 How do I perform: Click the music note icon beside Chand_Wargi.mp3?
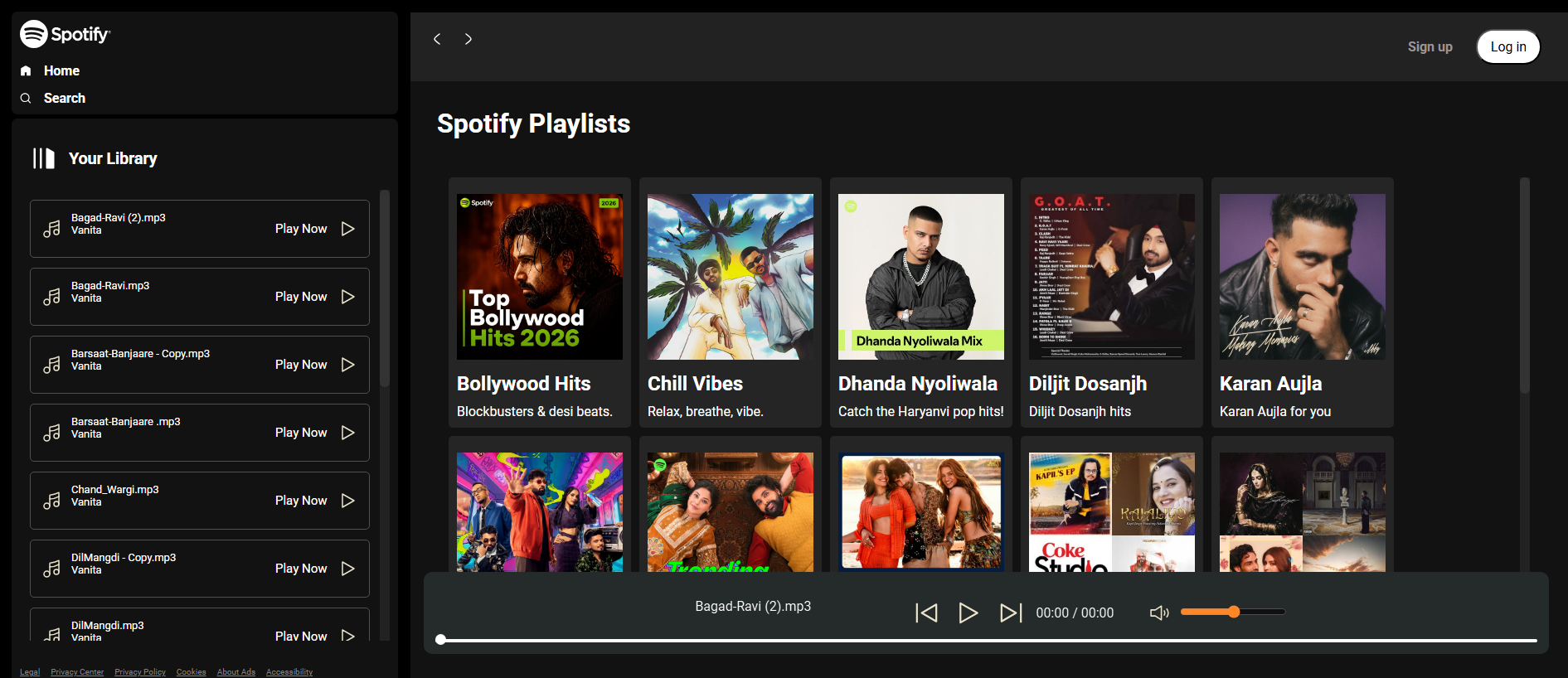51,501
